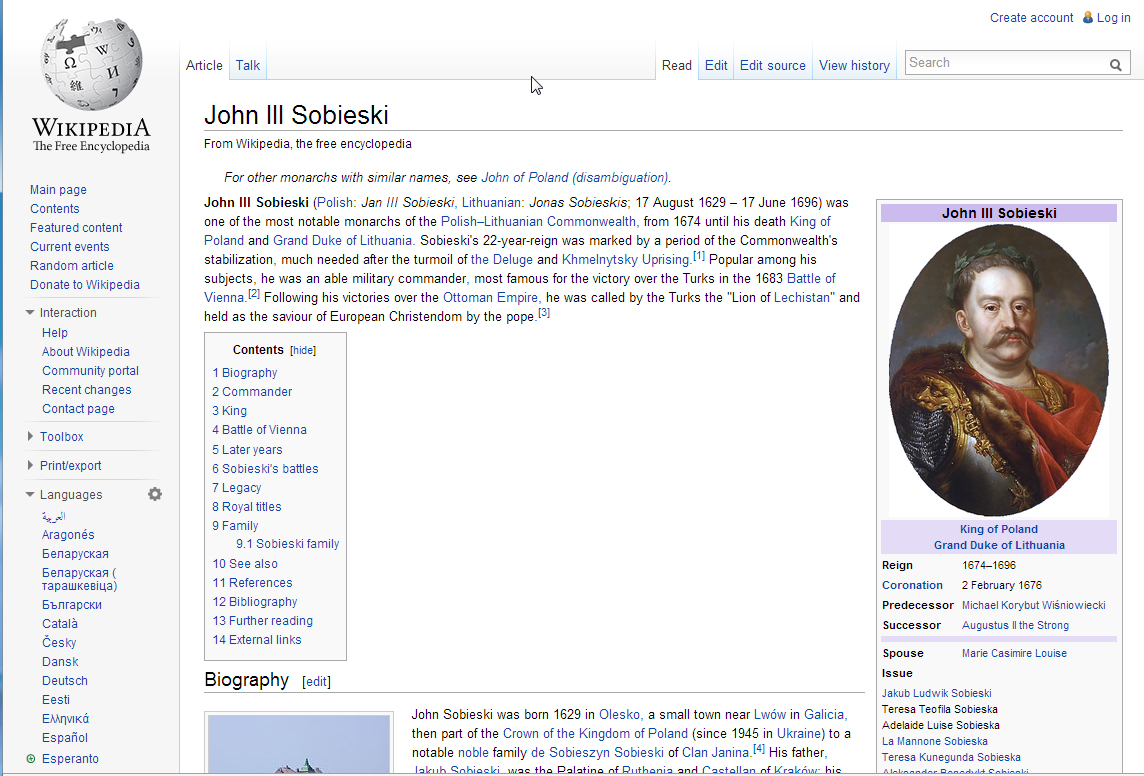Switch to Català language version
Image resolution: width=1144 pixels, height=776 pixels.
[60, 624]
